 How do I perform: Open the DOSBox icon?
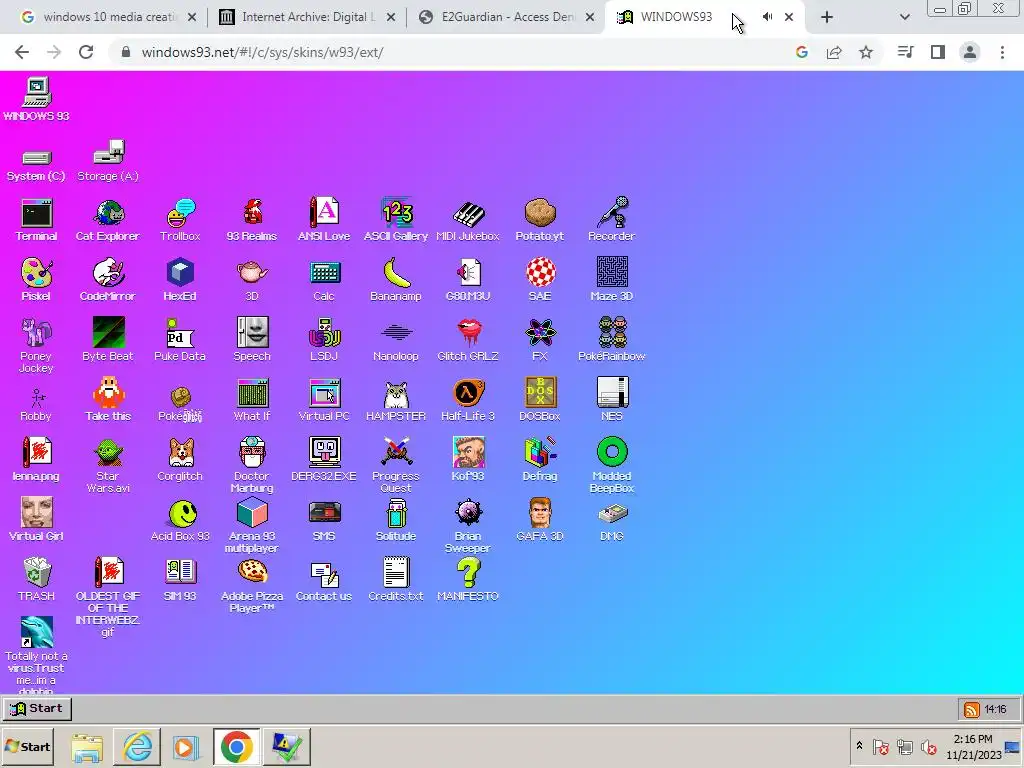[x=539, y=400]
